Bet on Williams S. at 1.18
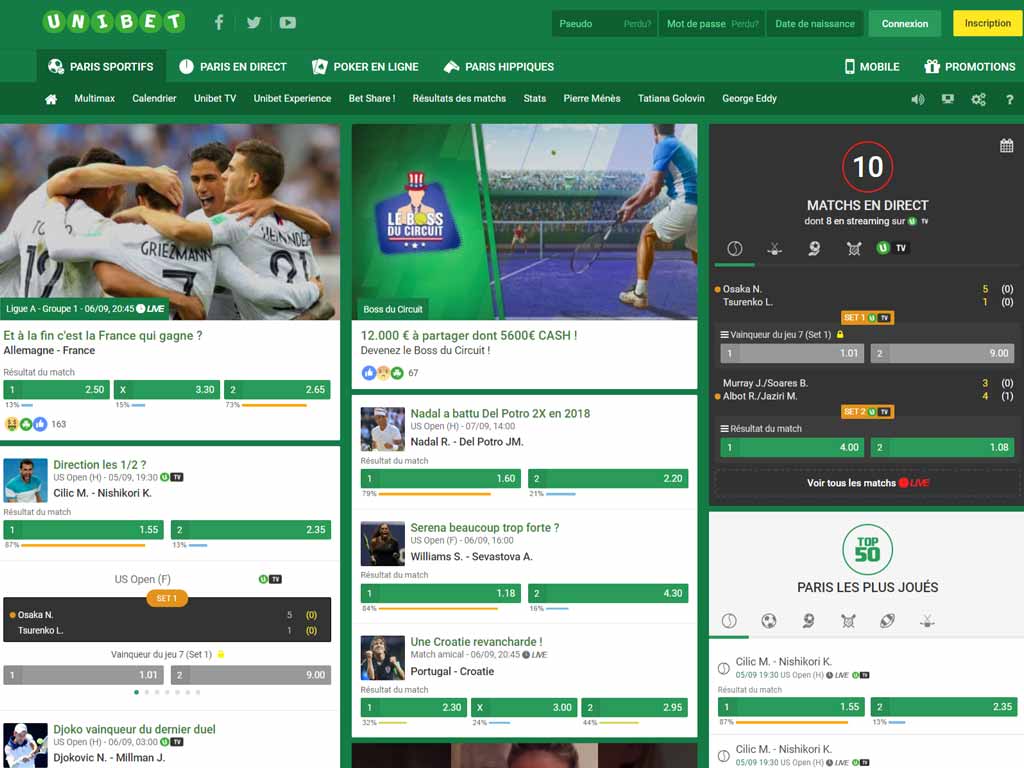The height and width of the screenshot is (768, 1024). 440,594
